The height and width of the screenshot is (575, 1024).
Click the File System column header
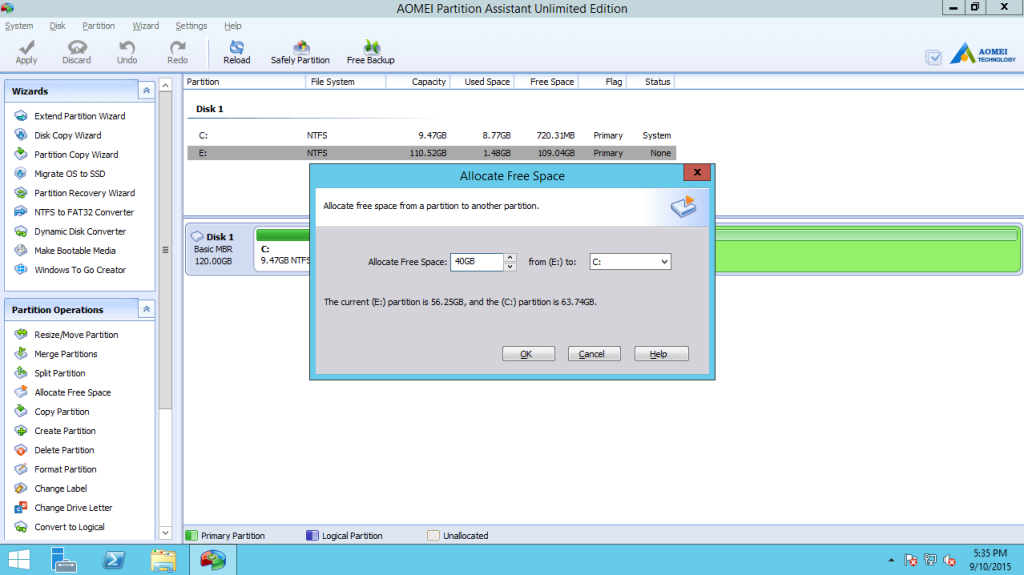click(x=345, y=82)
